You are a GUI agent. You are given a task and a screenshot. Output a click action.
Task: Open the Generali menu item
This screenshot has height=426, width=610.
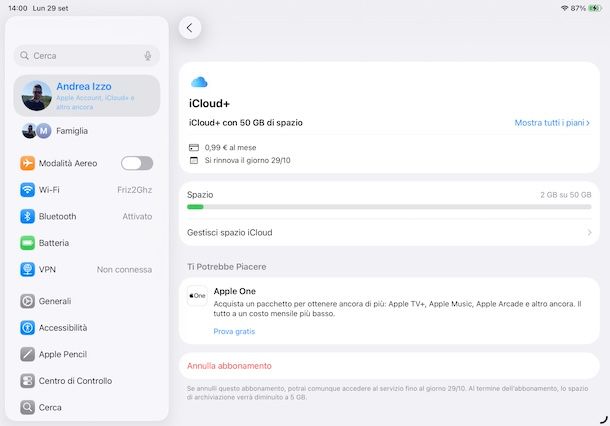(55, 301)
